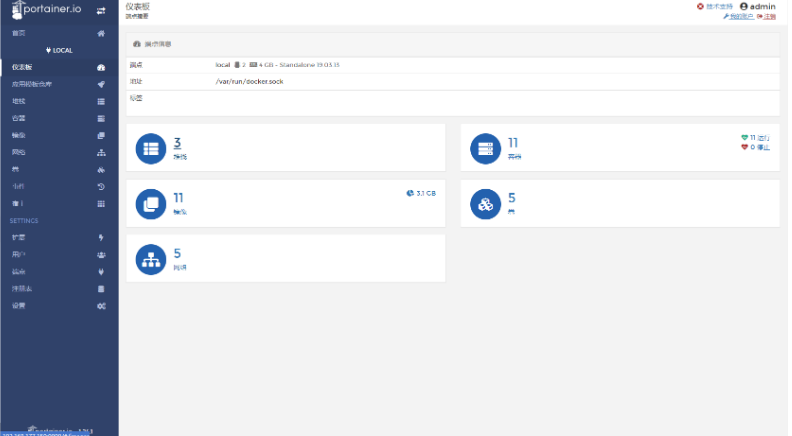Open the Images tile showing 3.1 GB
The height and width of the screenshot is (436, 792).
click(286, 203)
